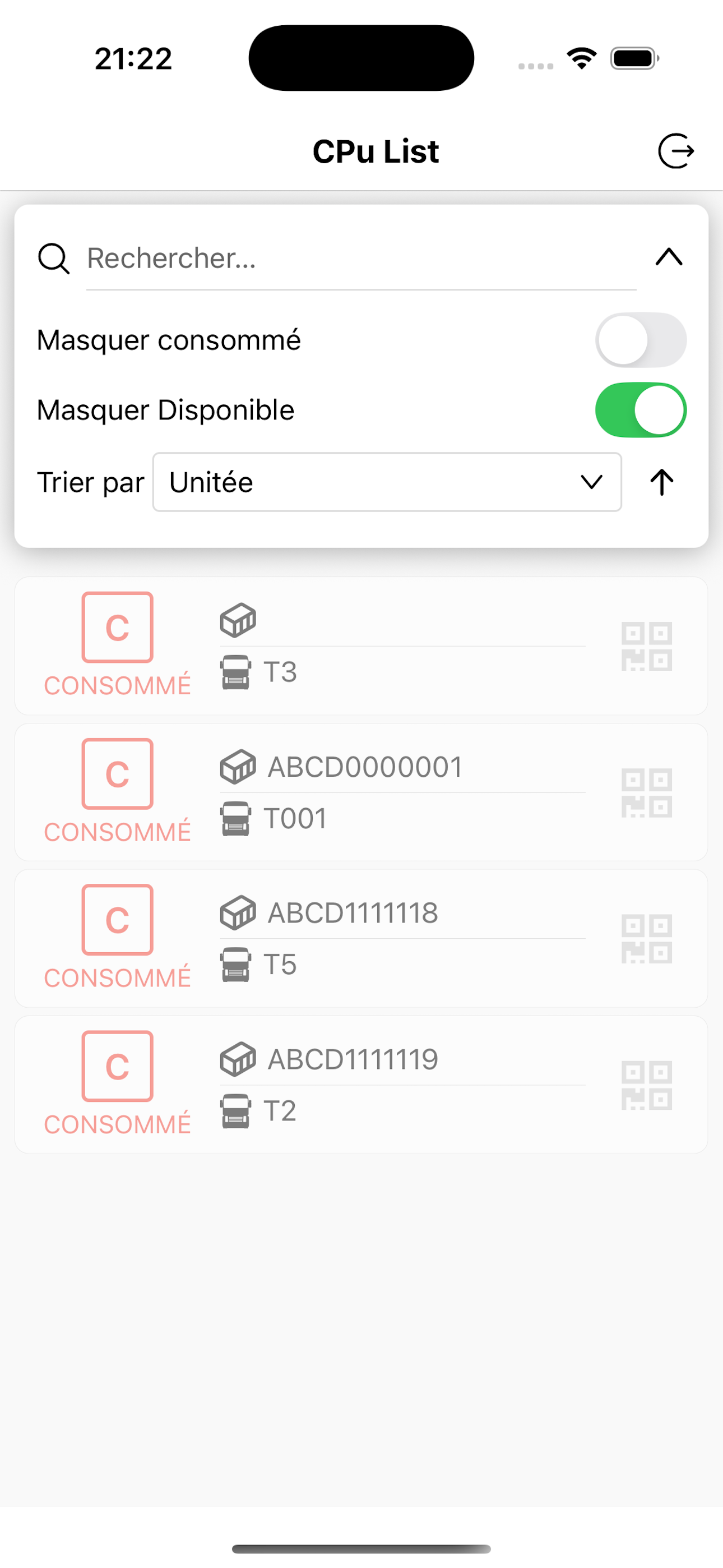Collapse the filter panel chevron
723x1568 pixels.
669,257
